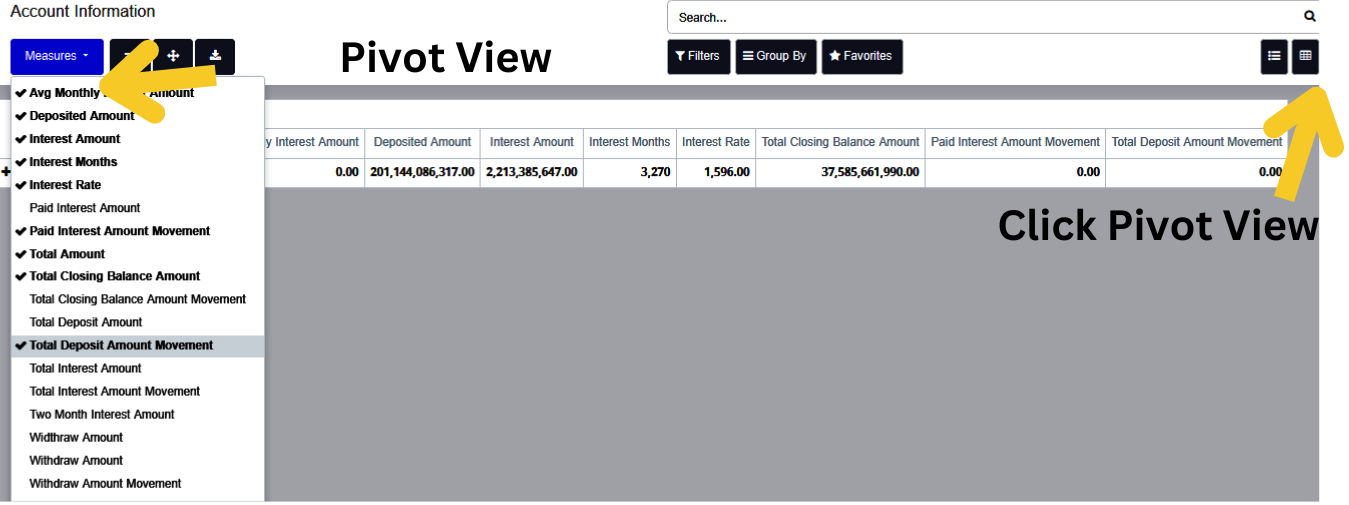This screenshot has width=1349, height=505.
Task: Uncheck the Interest Amount measure
Action: coord(138,139)
